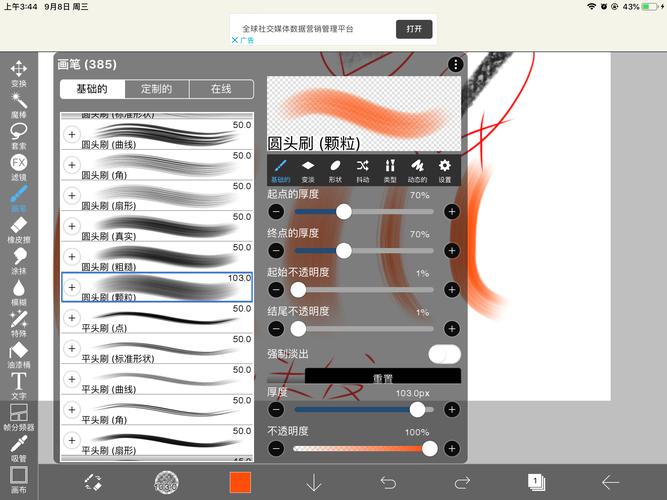Open the three-dot brush menu
The image size is (667, 500).
click(x=456, y=64)
